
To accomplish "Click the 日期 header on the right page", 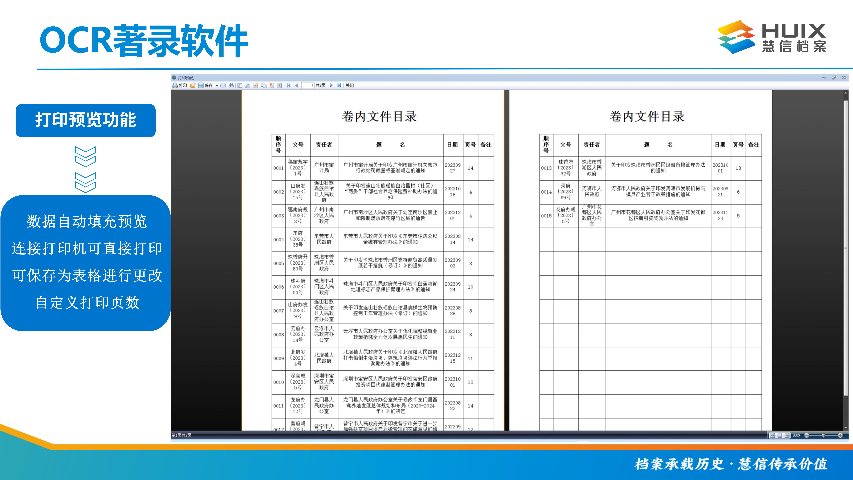I will coord(720,145).
